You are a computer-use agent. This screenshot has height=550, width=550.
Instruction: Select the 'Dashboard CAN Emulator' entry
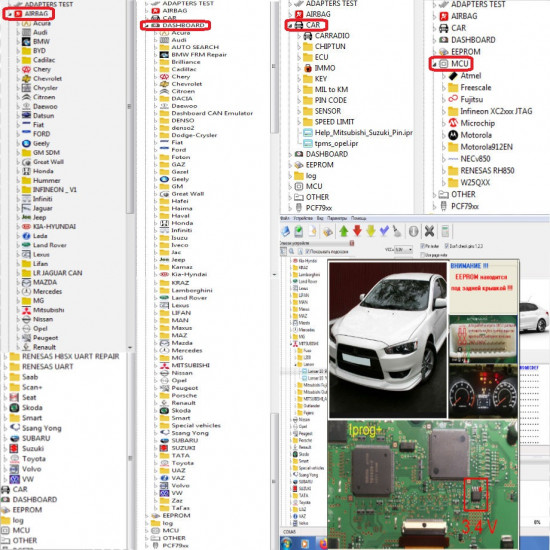207,113
